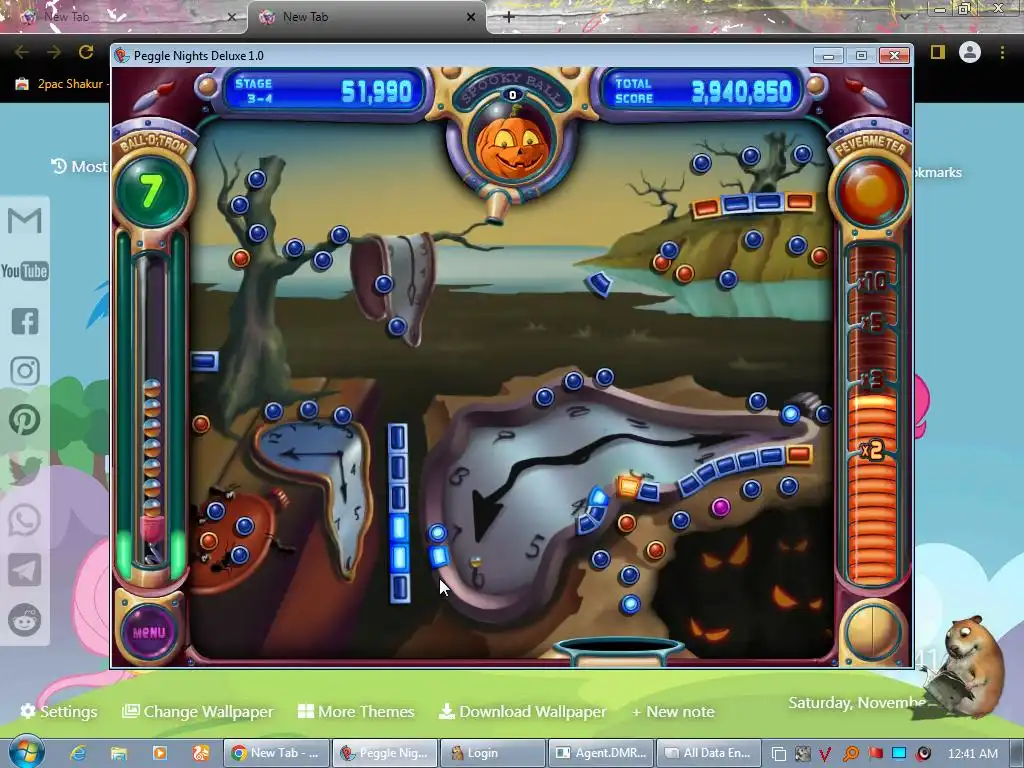Switch to Login taskbar button
This screenshot has height=768, width=1024.
click(492, 753)
